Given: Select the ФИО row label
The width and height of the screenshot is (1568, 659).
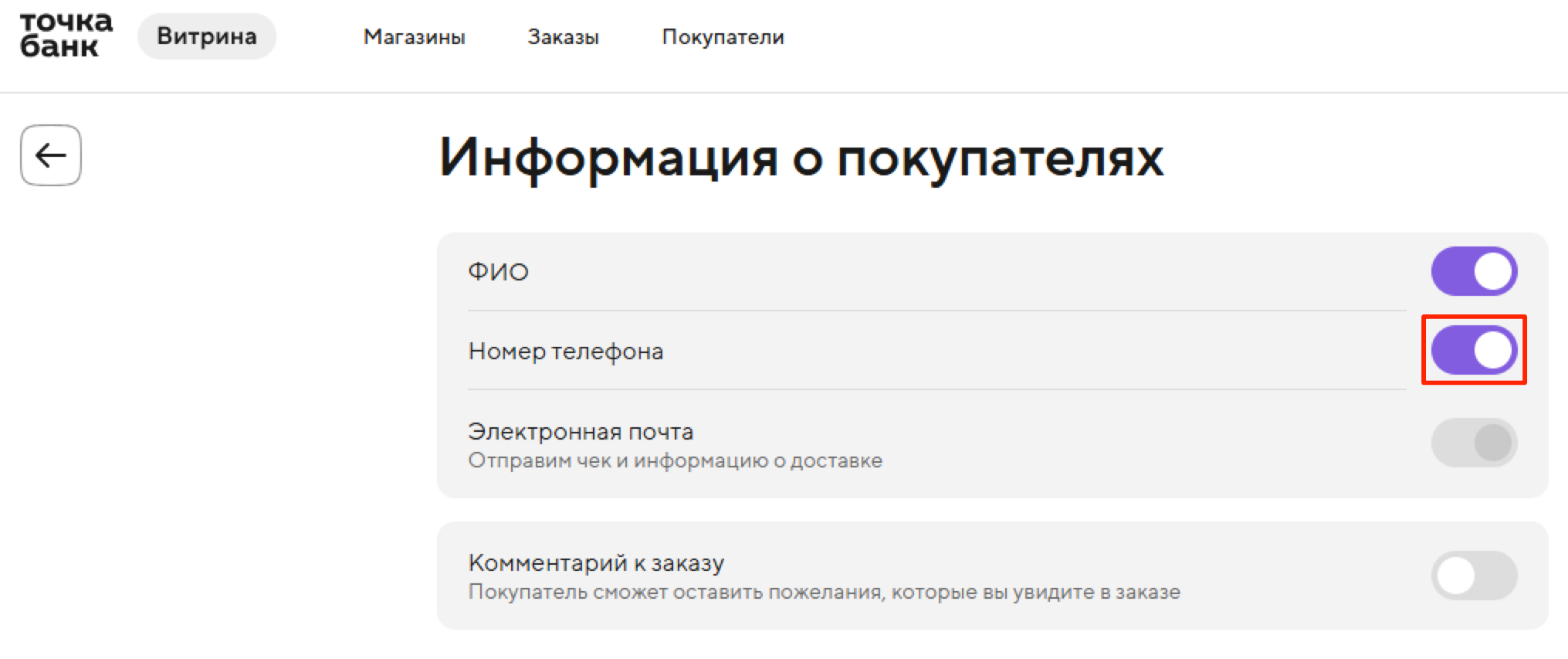Looking at the screenshot, I should [x=499, y=272].
